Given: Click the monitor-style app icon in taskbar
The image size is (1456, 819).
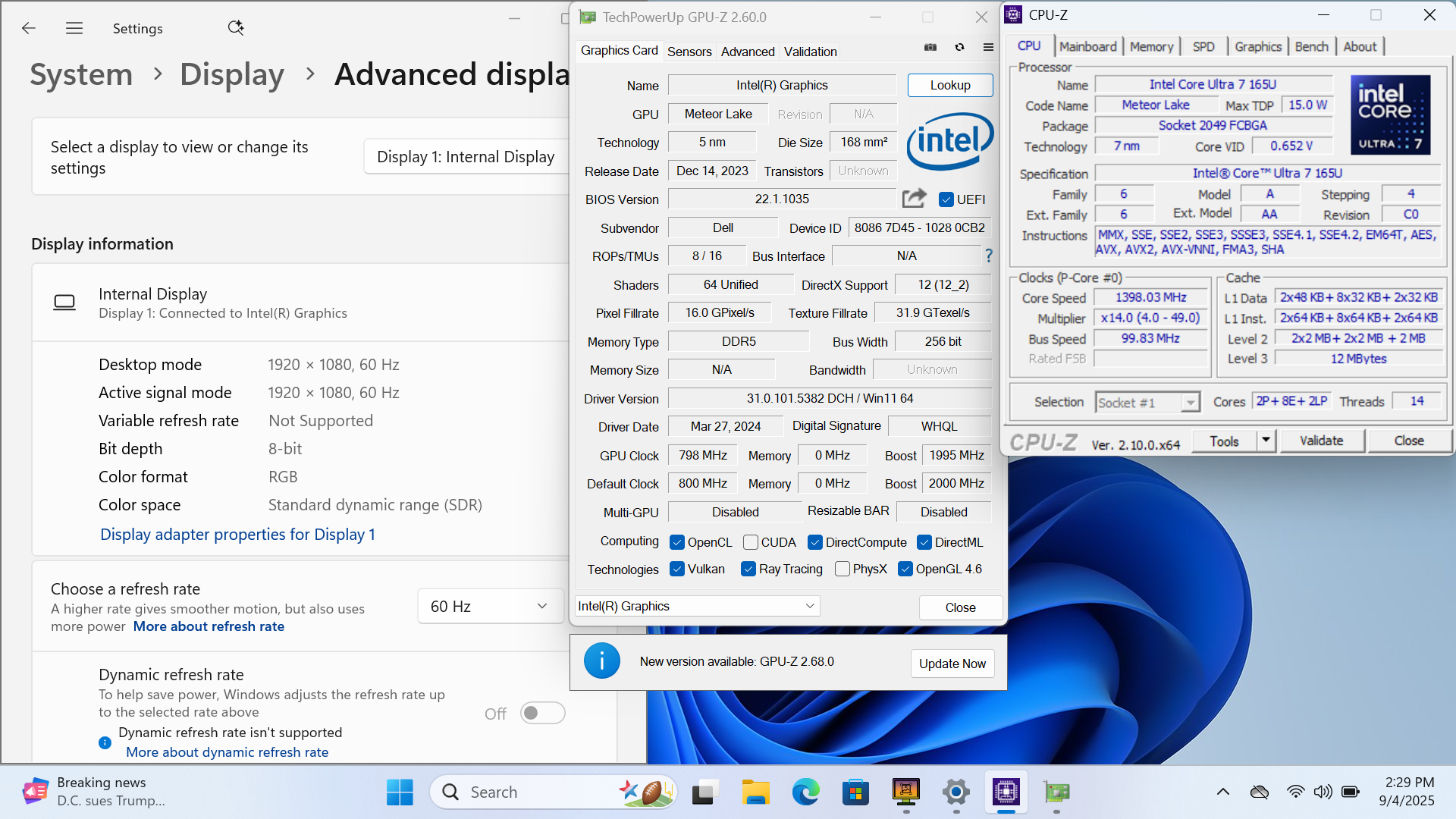Looking at the screenshot, I should click(906, 792).
